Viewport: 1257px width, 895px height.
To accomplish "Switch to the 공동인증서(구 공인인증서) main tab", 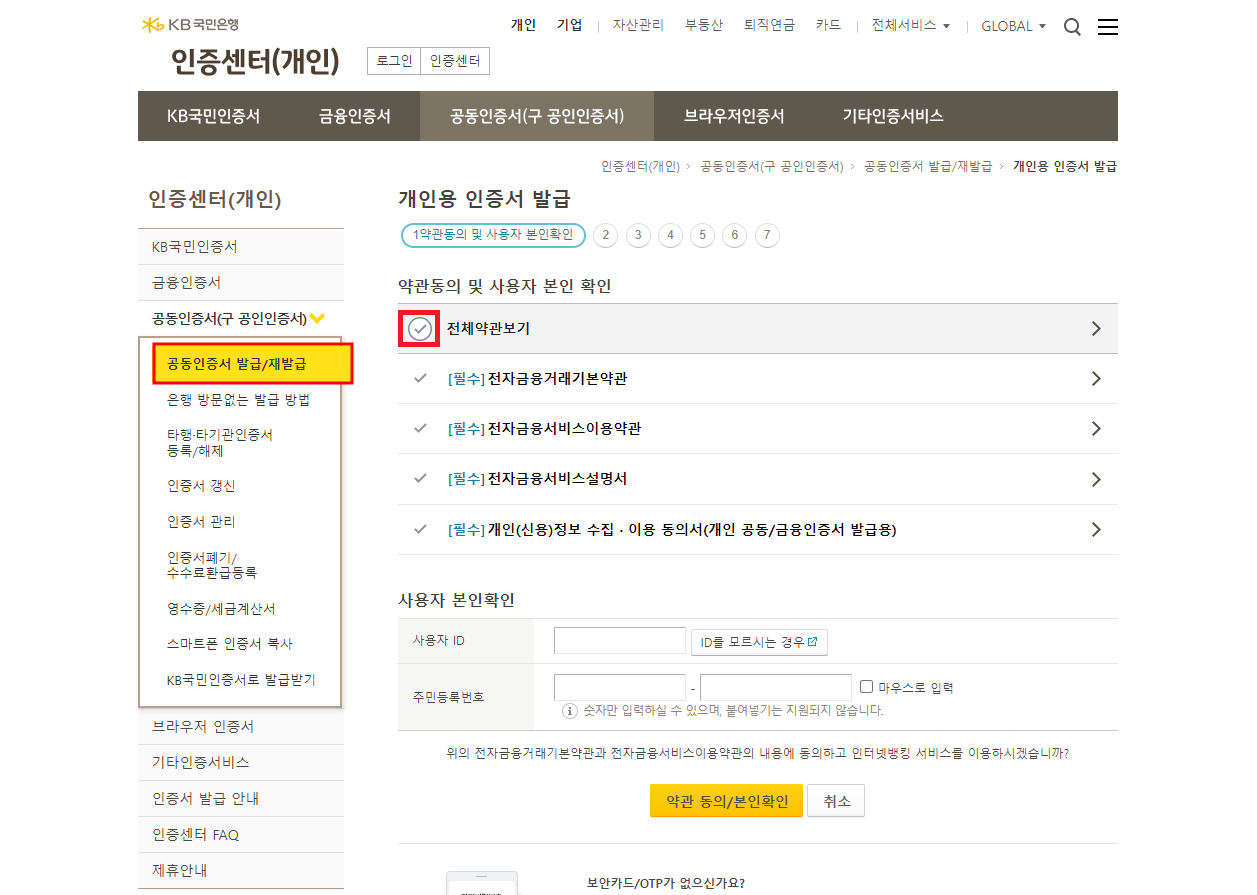I will click(x=537, y=116).
